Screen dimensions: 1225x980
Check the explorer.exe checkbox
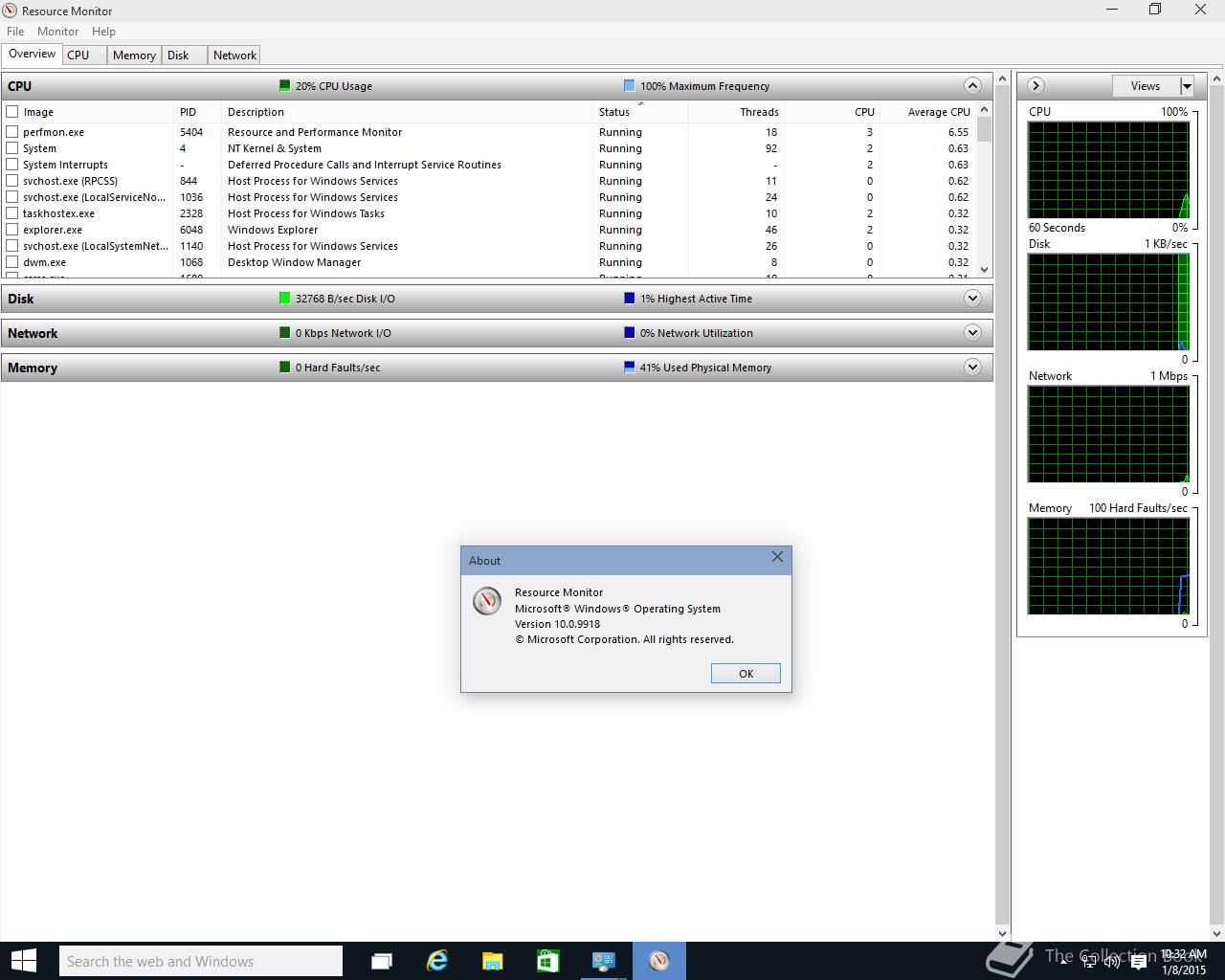(12, 230)
